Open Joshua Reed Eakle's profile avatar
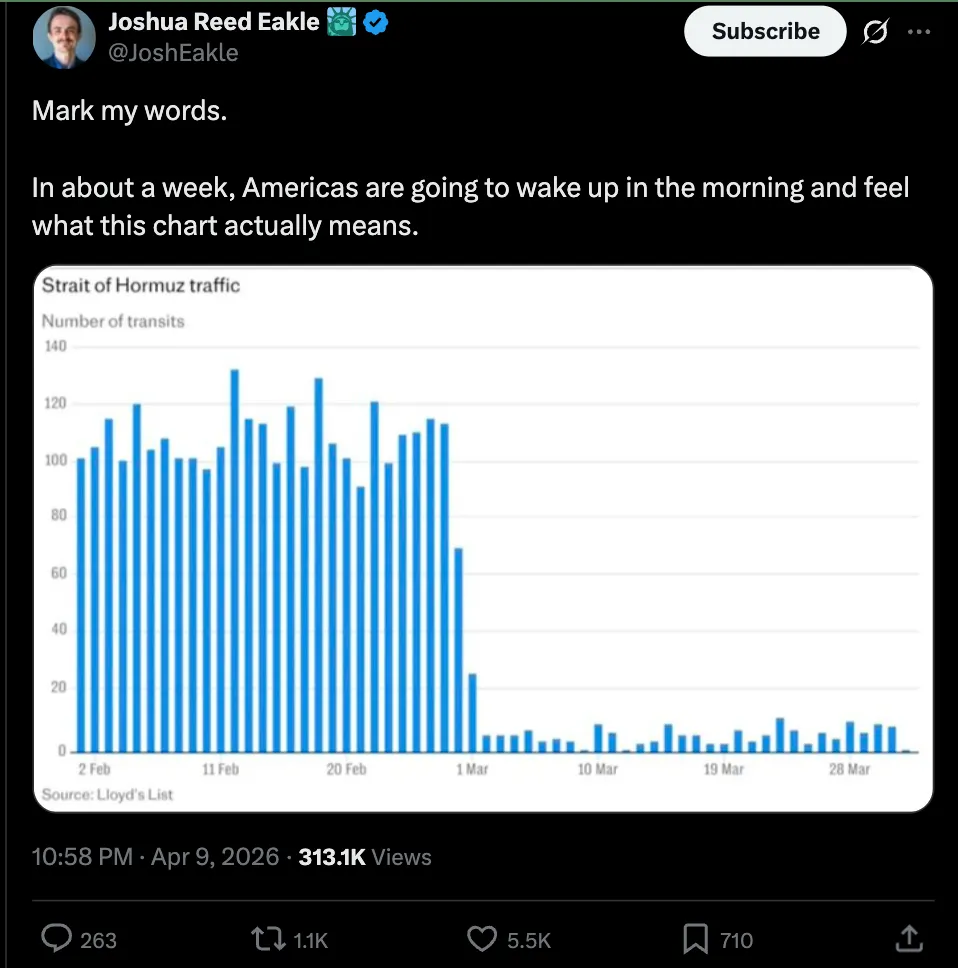958x968 pixels. pyautogui.click(x=65, y=38)
